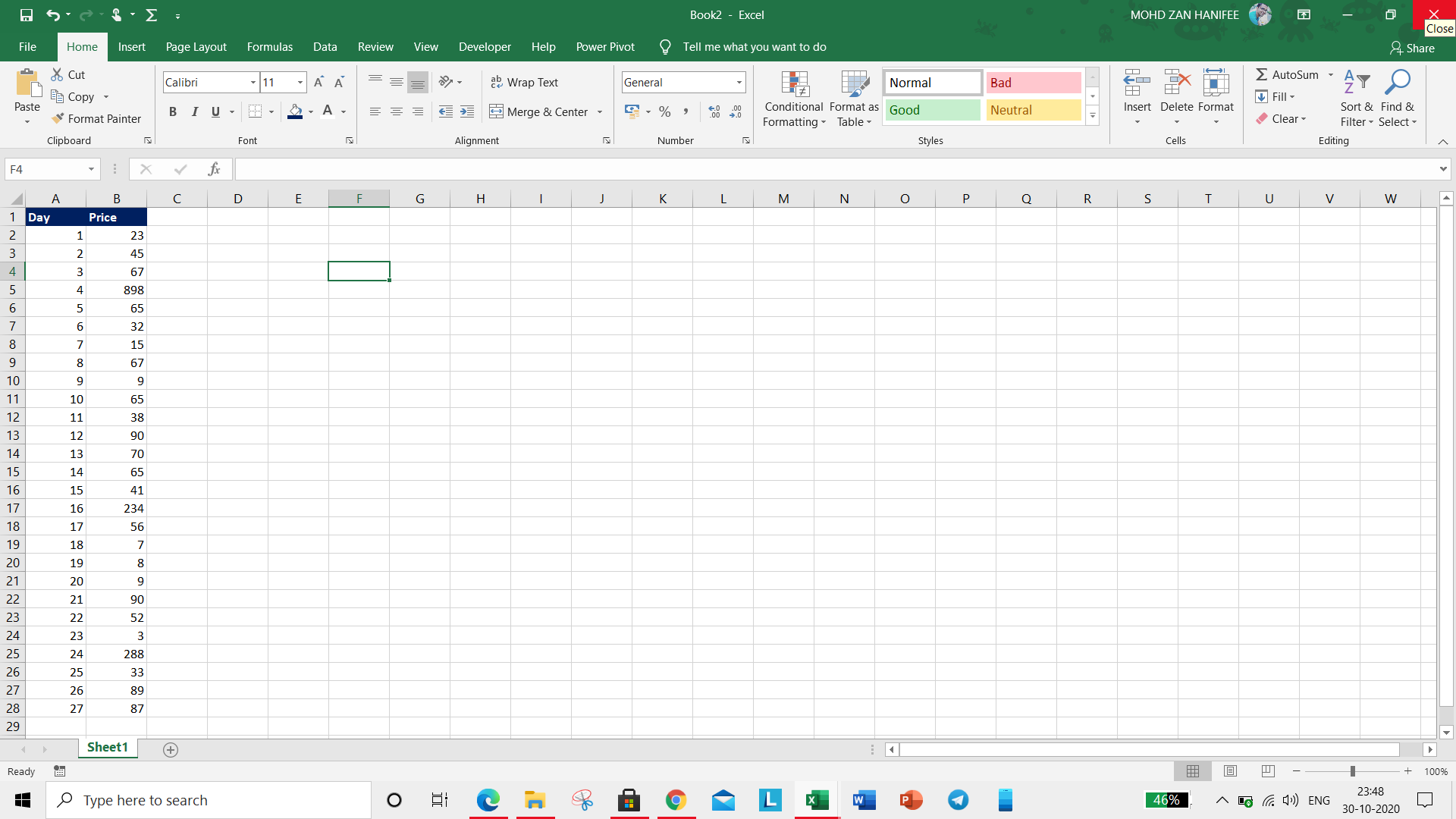Click Decrease Decimal icon
The height and width of the screenshot is (819, 1456).
click(x=736, y=111)
